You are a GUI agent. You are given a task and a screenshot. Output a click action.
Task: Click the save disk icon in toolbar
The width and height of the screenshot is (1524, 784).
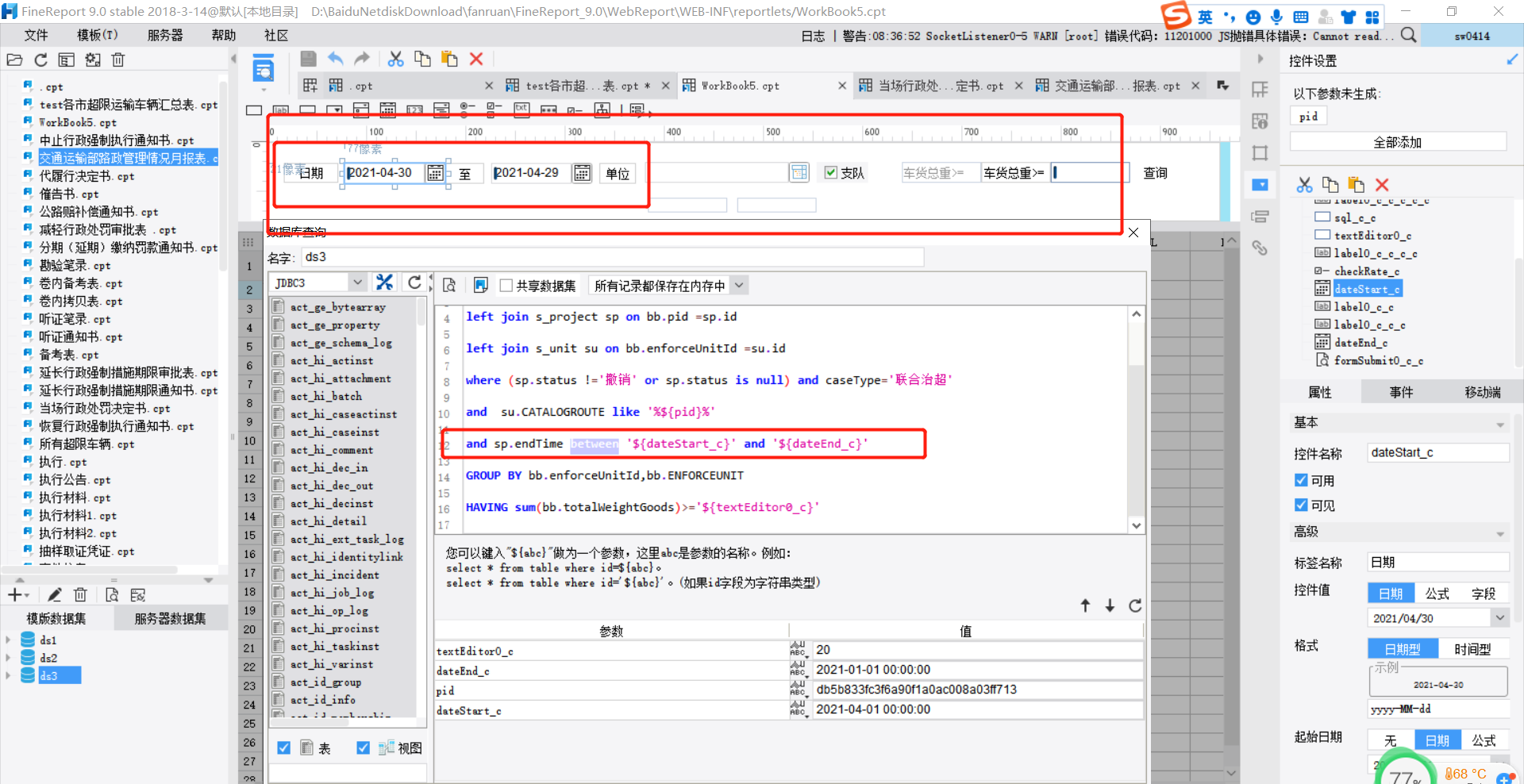[x=309, y=59]
